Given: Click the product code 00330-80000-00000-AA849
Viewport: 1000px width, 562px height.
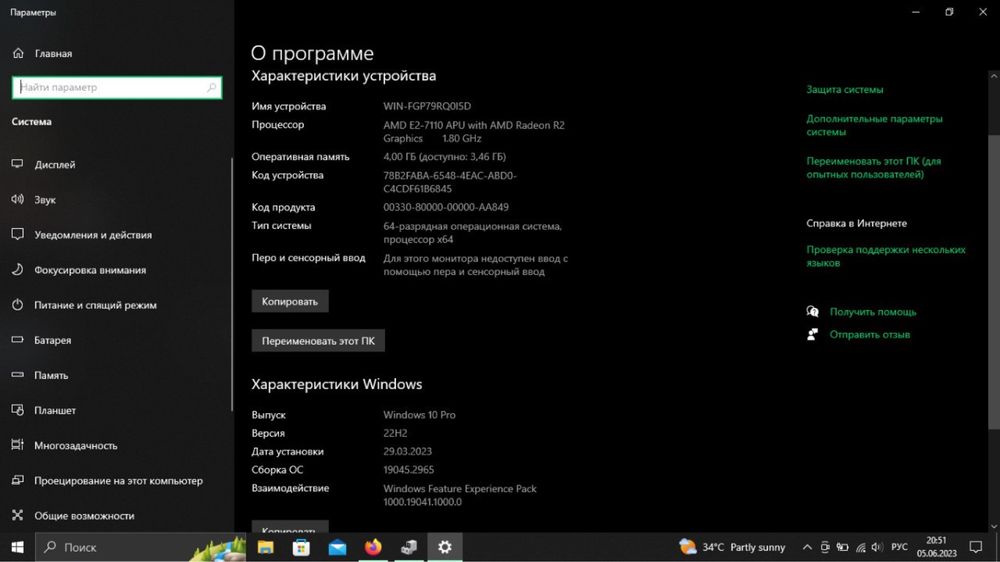Looking at the screenshot, I should [446, 207].
